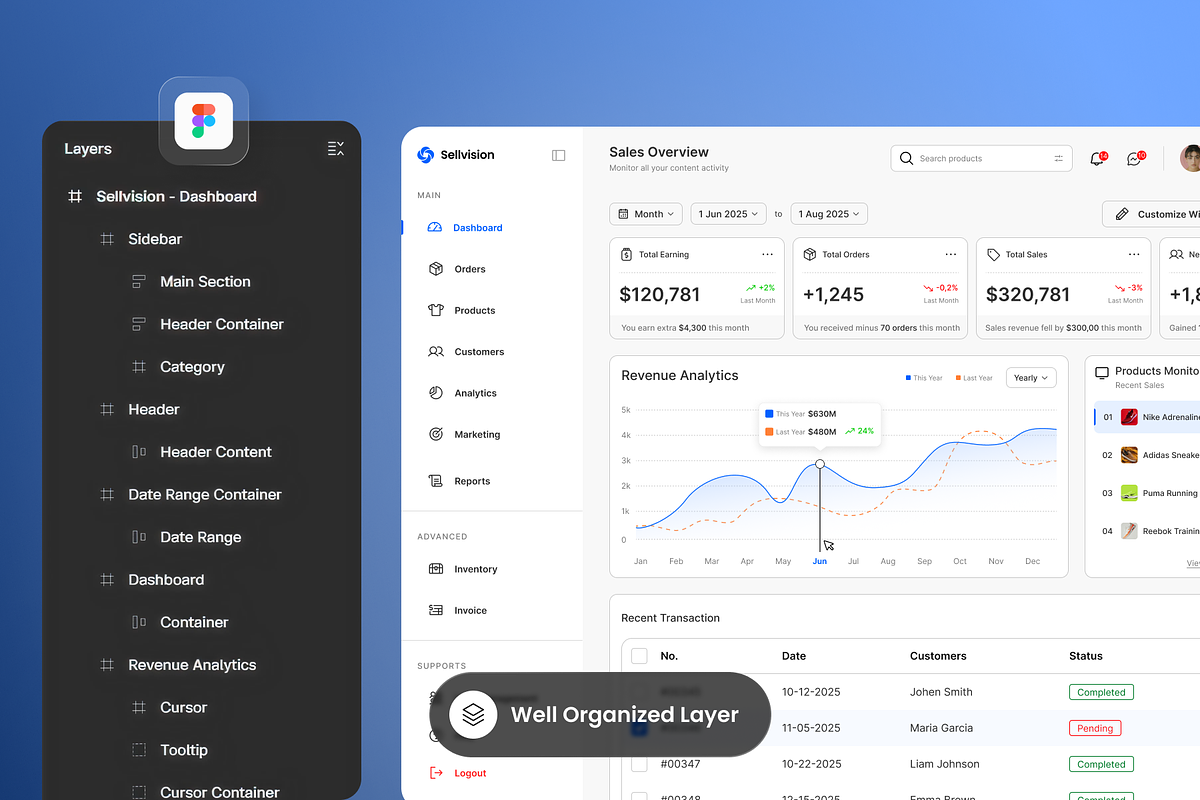
Task: Click the Logout link
Action: tap(470, 773)
